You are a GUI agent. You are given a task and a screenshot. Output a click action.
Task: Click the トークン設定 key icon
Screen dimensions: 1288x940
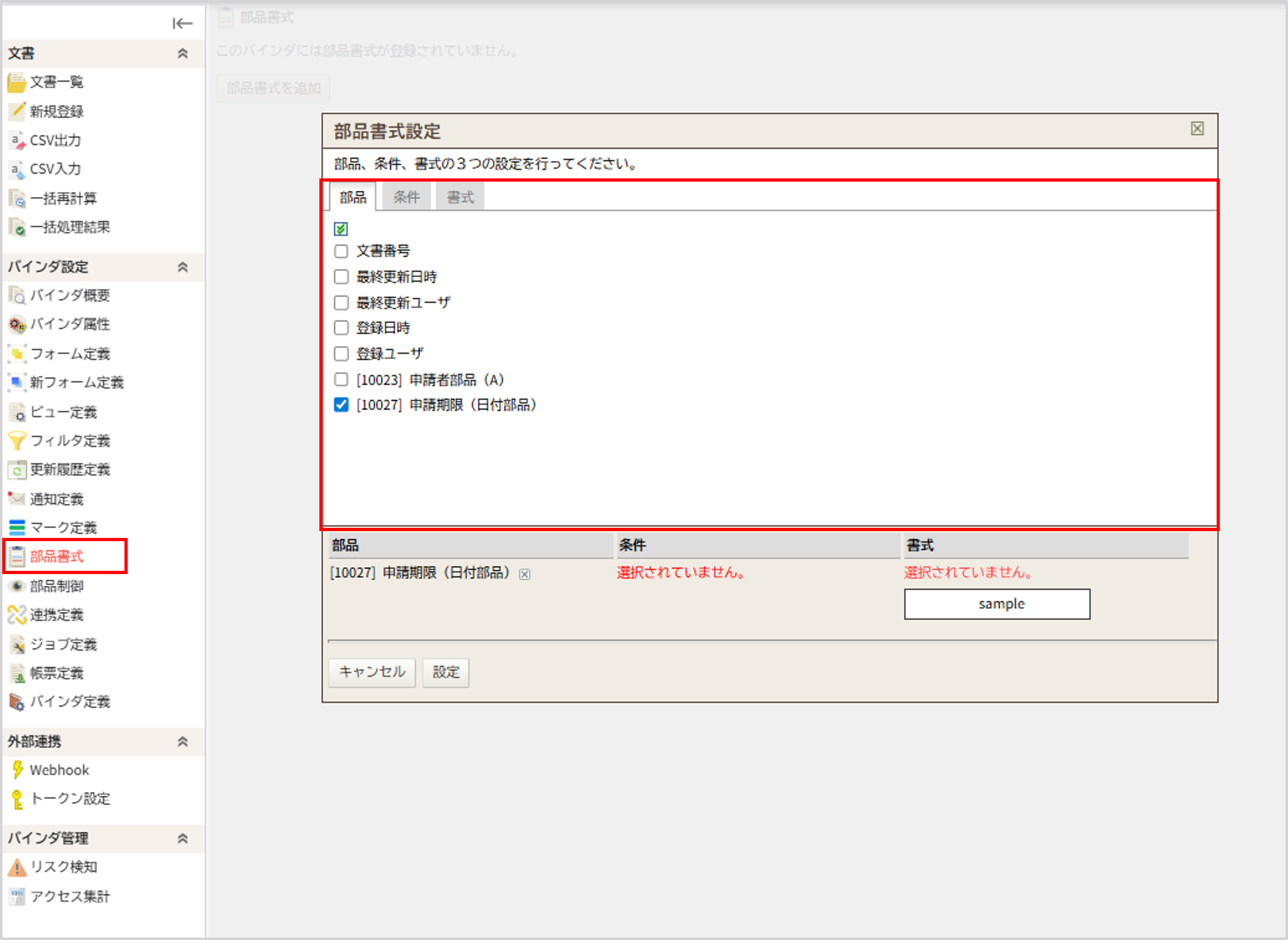(18, 800)
